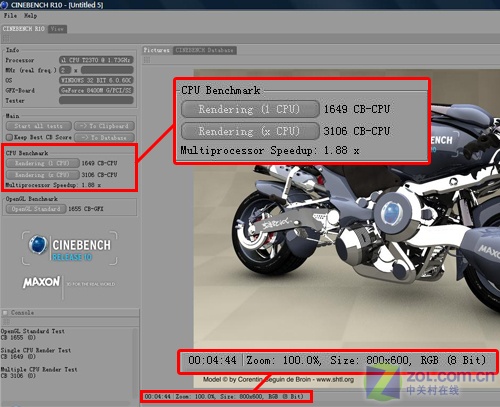
Task: Open the File menu
Action: coord(10,16)
